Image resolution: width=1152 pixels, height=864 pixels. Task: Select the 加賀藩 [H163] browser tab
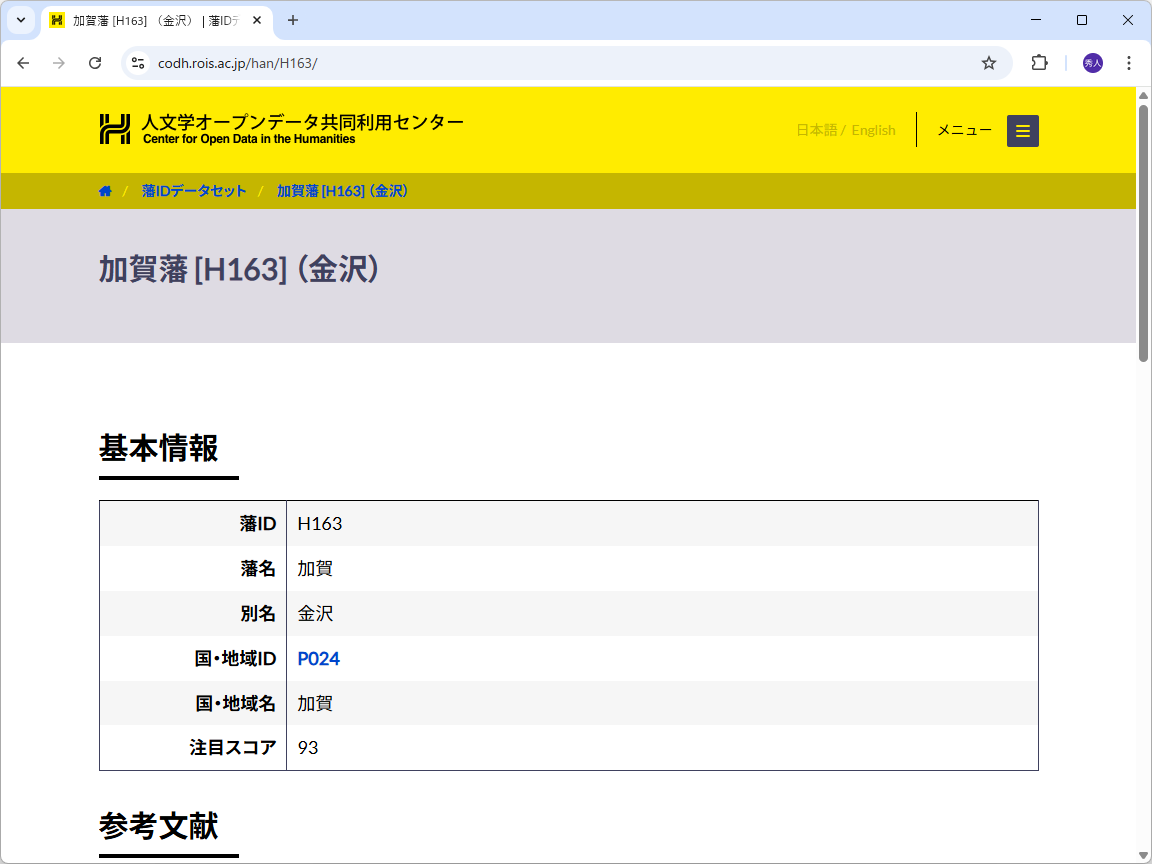[x=156, y=21]
